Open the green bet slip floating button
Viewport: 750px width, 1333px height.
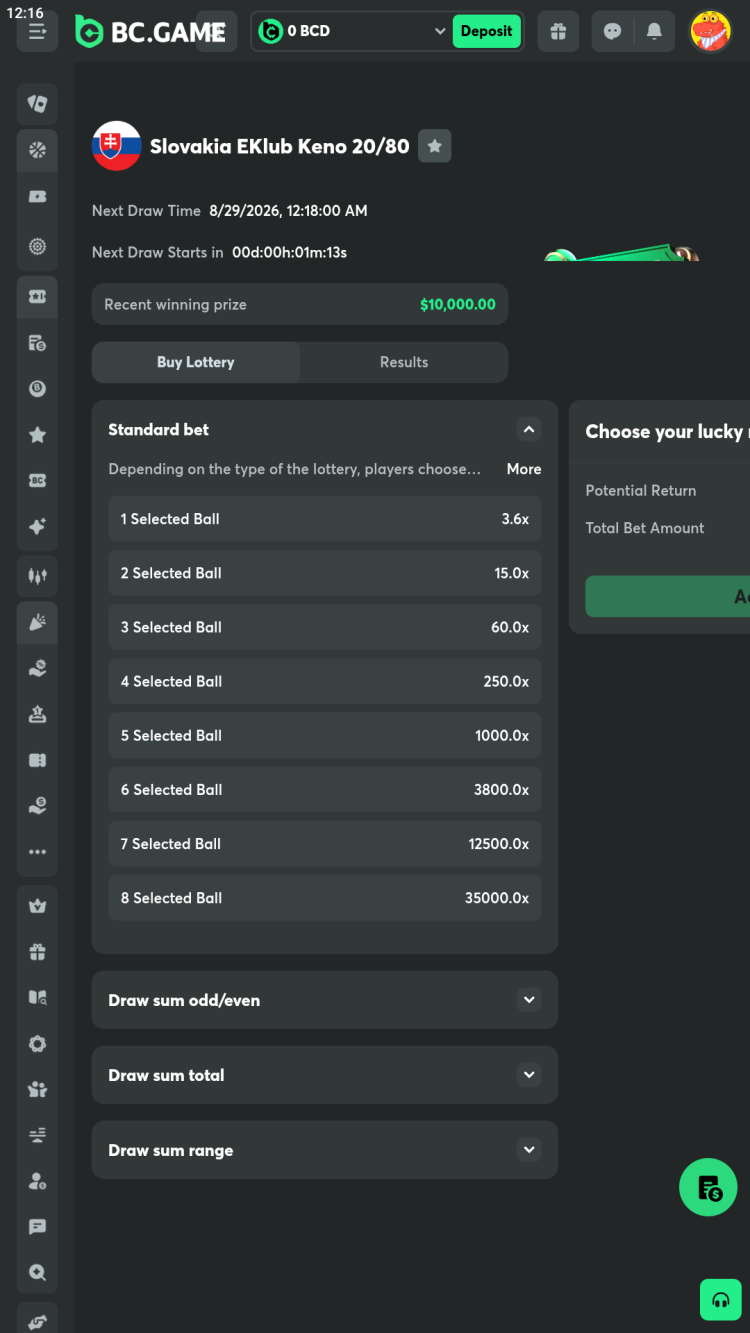709,1187
